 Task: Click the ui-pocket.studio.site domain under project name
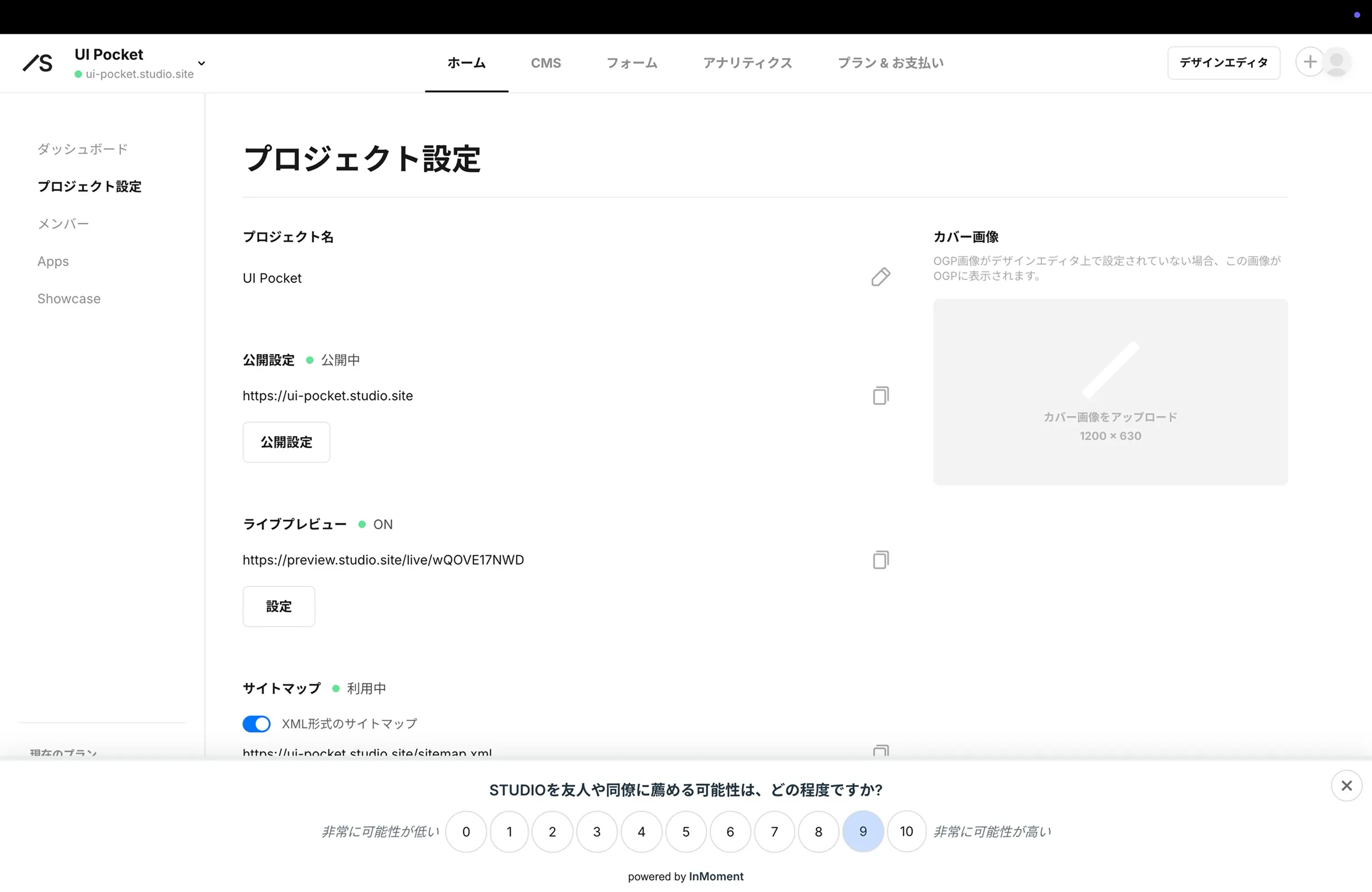pos(139,74)
